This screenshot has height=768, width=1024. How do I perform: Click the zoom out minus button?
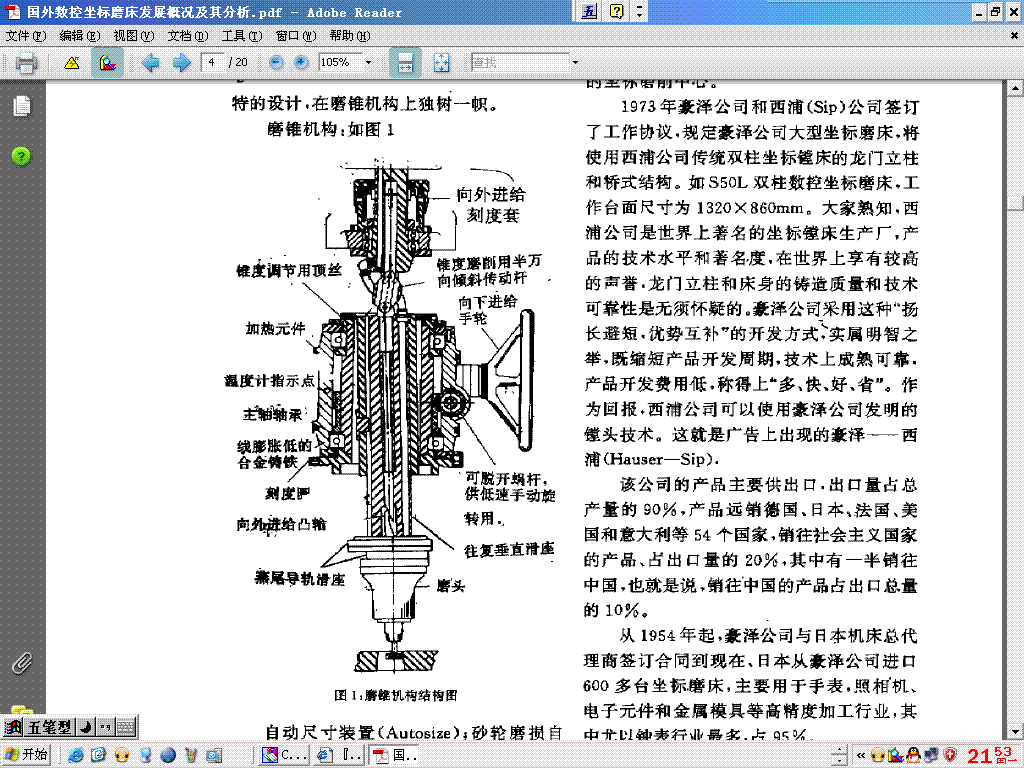pyautogui.click(x=276, y=62)
